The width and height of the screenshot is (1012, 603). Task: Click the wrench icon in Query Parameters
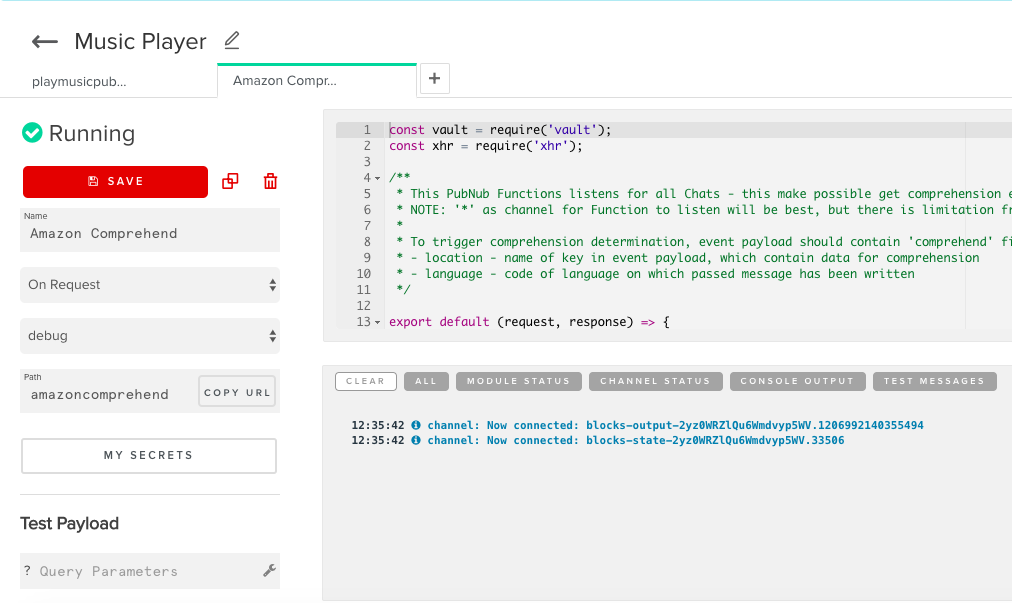tap(269, 570)
